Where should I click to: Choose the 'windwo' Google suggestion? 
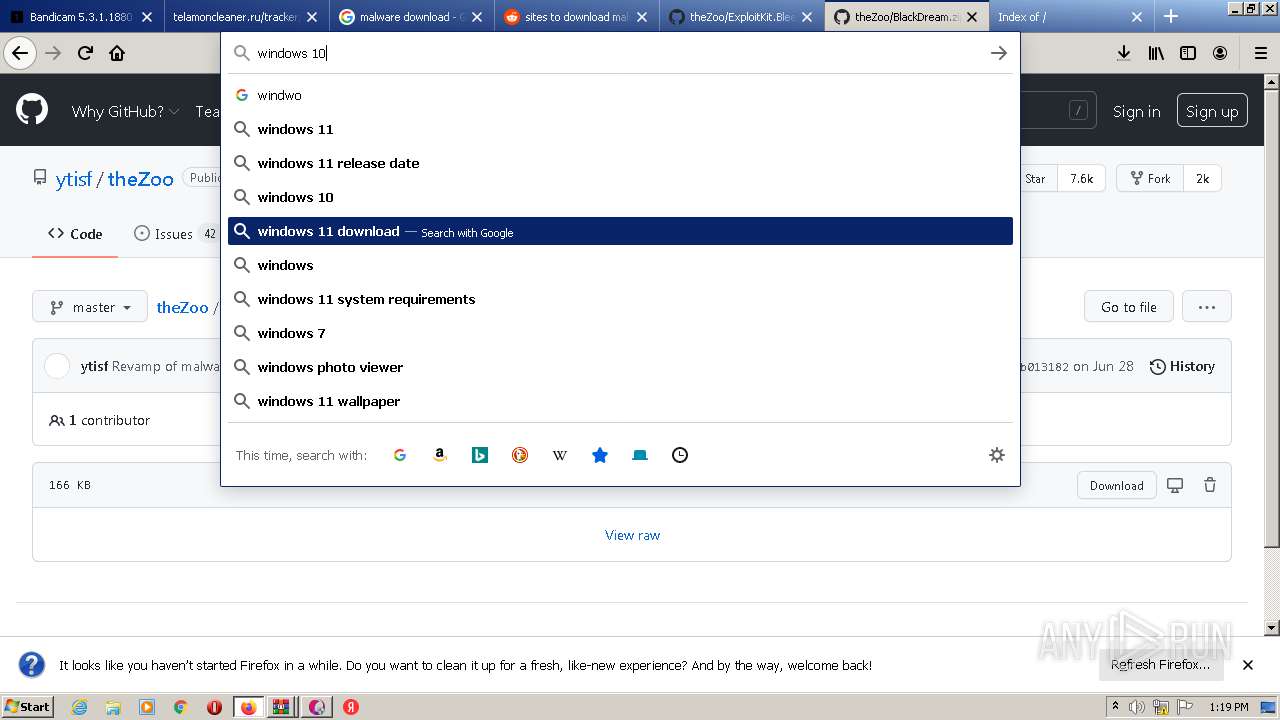620,95
